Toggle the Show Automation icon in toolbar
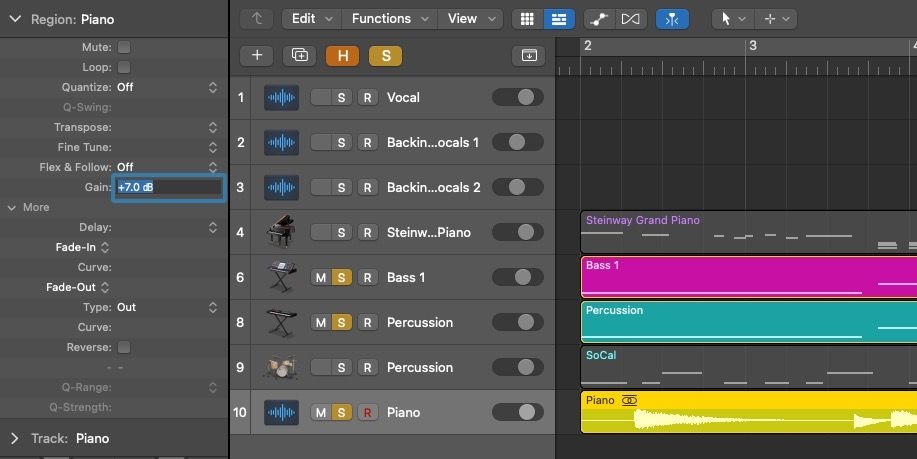917x459 pixels. (x=599, y=18)
